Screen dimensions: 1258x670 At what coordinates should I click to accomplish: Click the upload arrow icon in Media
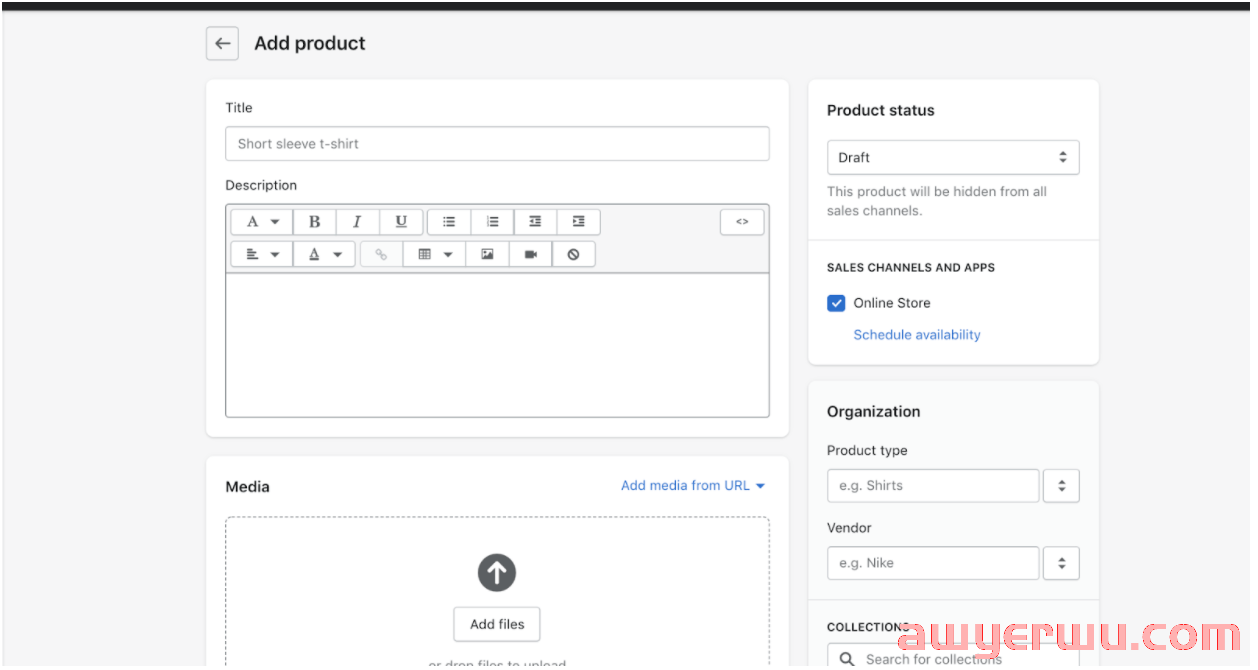(x=497, y=573)
